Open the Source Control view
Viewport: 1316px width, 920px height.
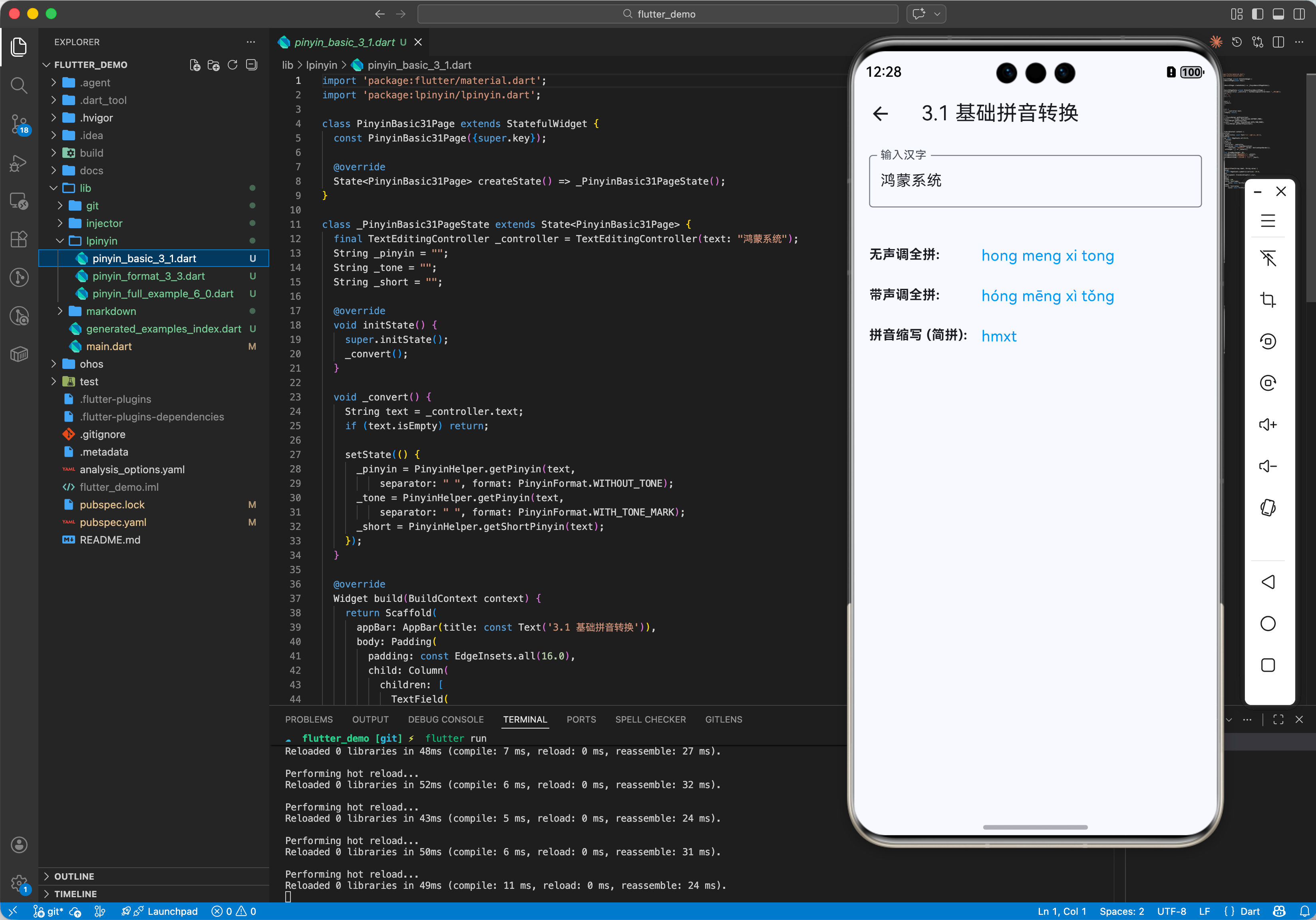coord(19,123)
